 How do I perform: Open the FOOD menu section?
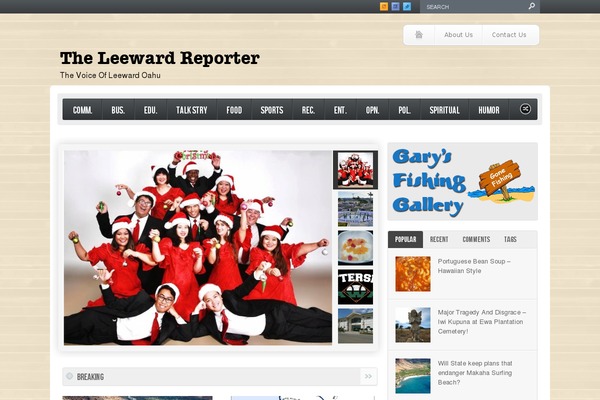coord(234,110)
